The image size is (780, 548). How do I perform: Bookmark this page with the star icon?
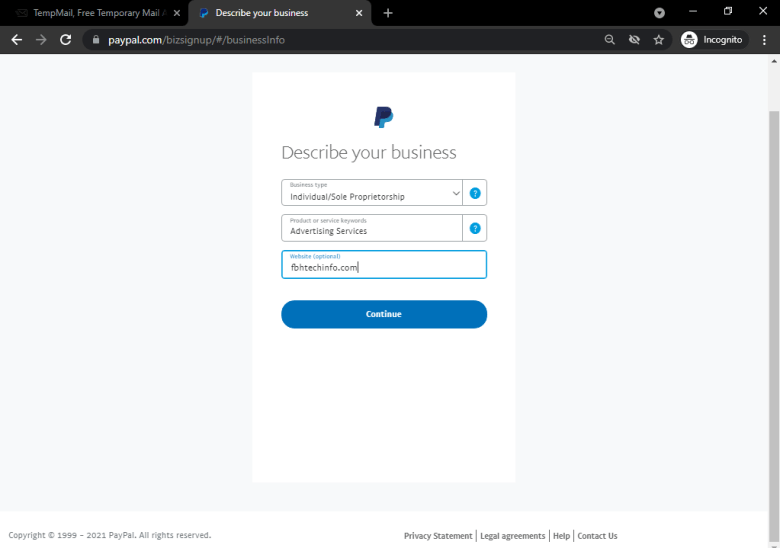point(659,40)
